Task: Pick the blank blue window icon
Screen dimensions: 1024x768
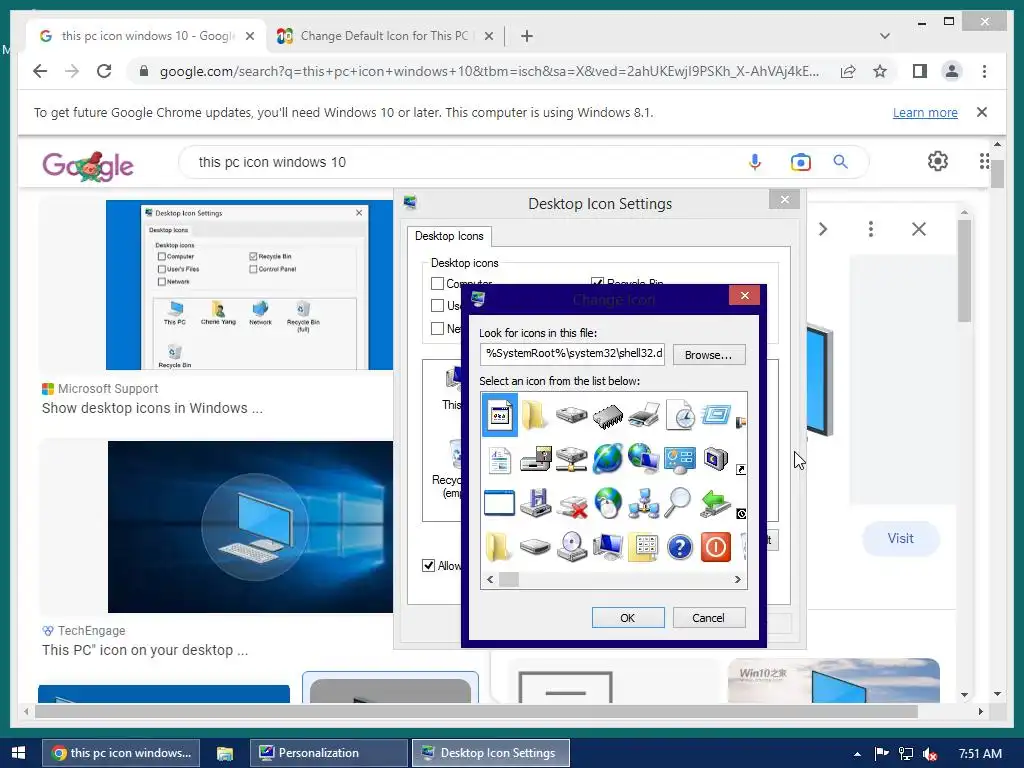Action: tap(500, 504)
